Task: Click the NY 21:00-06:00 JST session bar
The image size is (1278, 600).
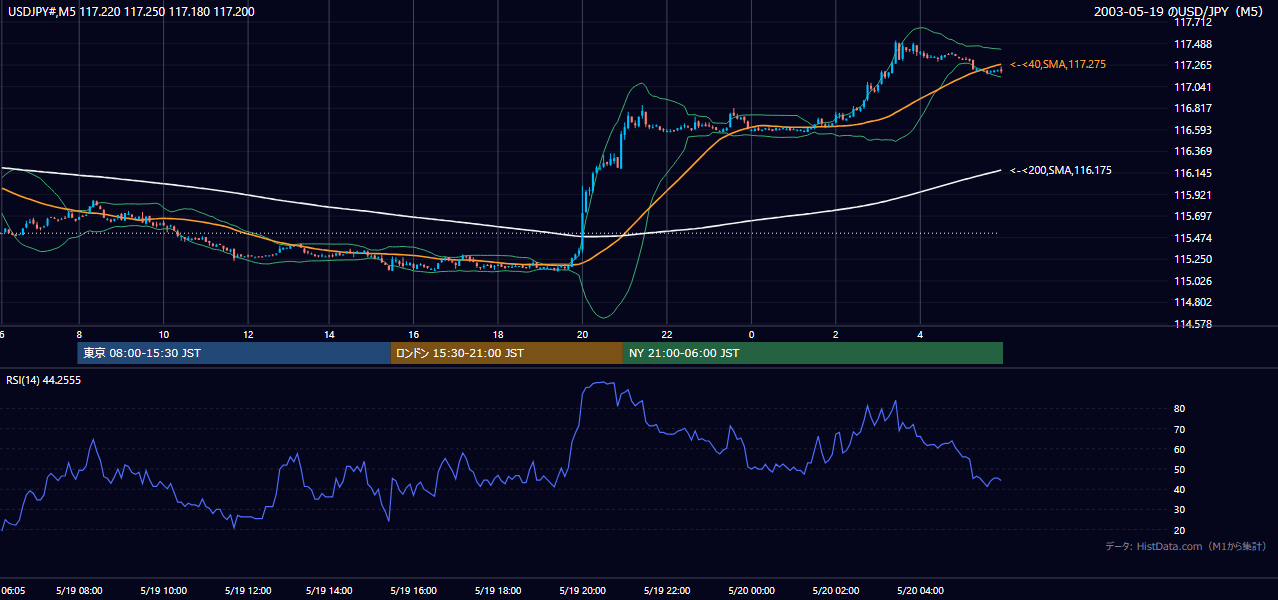Action: coord(813,353)
